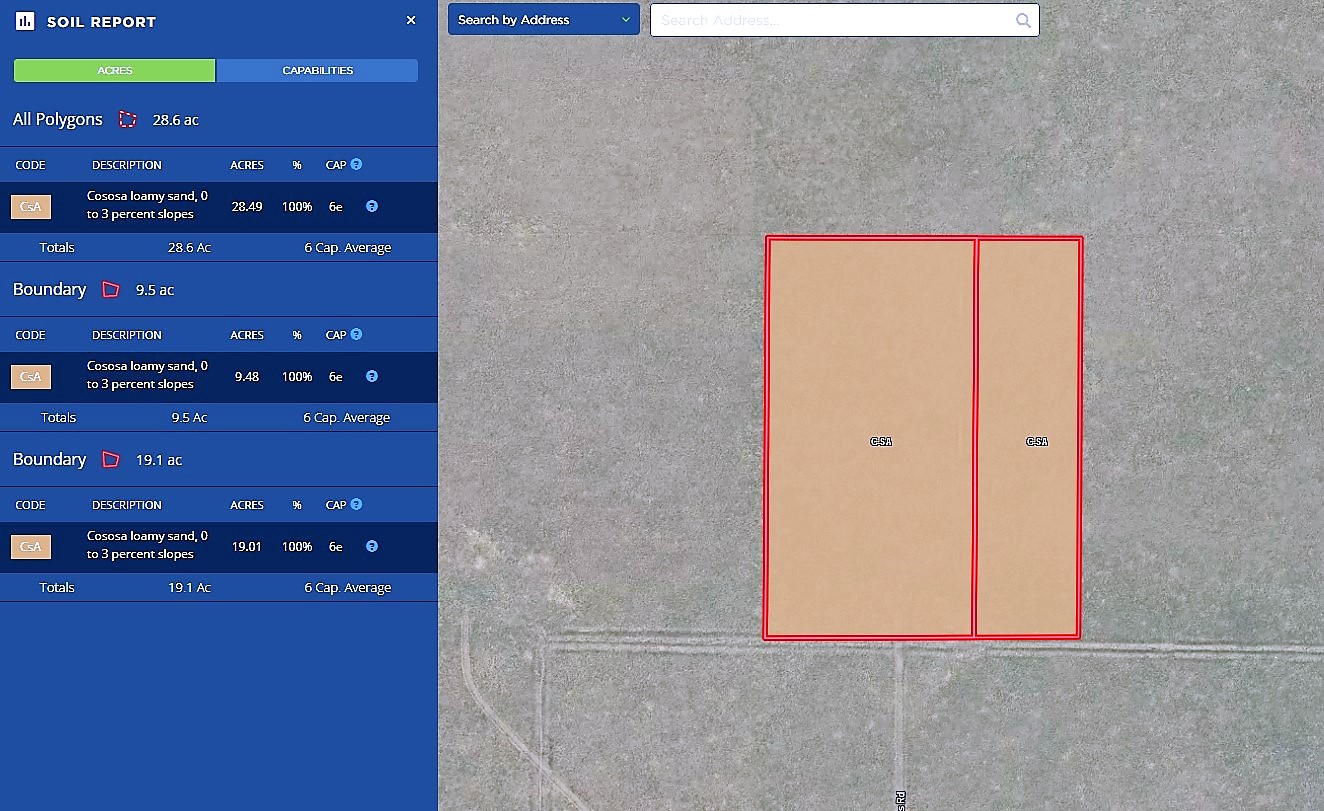Close the Soil Report panel

411,20
